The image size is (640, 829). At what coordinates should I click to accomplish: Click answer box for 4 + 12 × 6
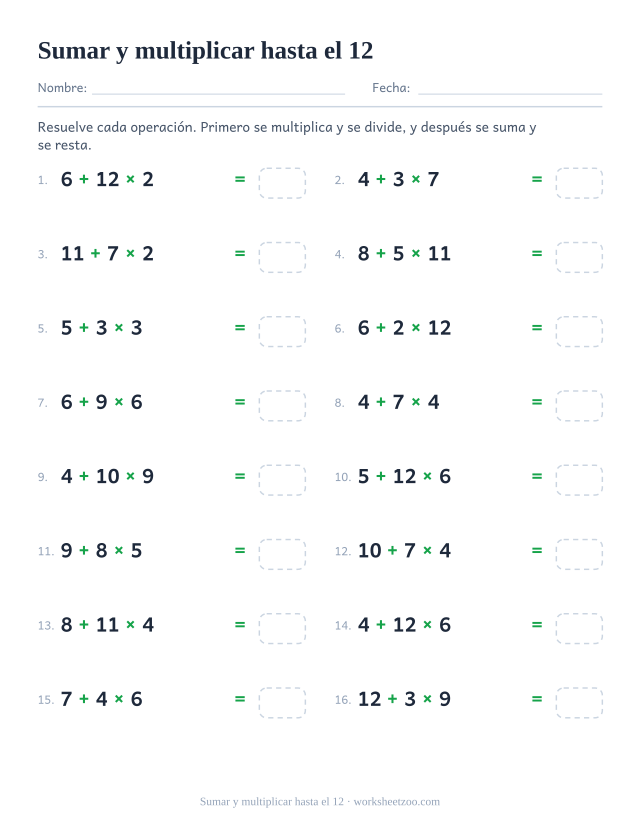[579, 629]
